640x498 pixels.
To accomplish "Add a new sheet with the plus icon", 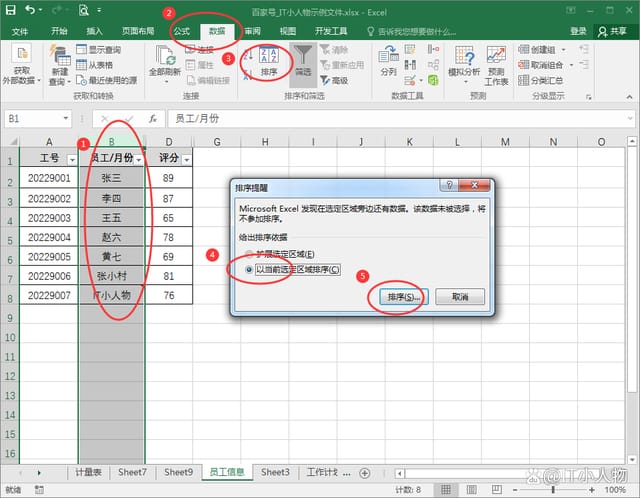I will tap(364, 473).
